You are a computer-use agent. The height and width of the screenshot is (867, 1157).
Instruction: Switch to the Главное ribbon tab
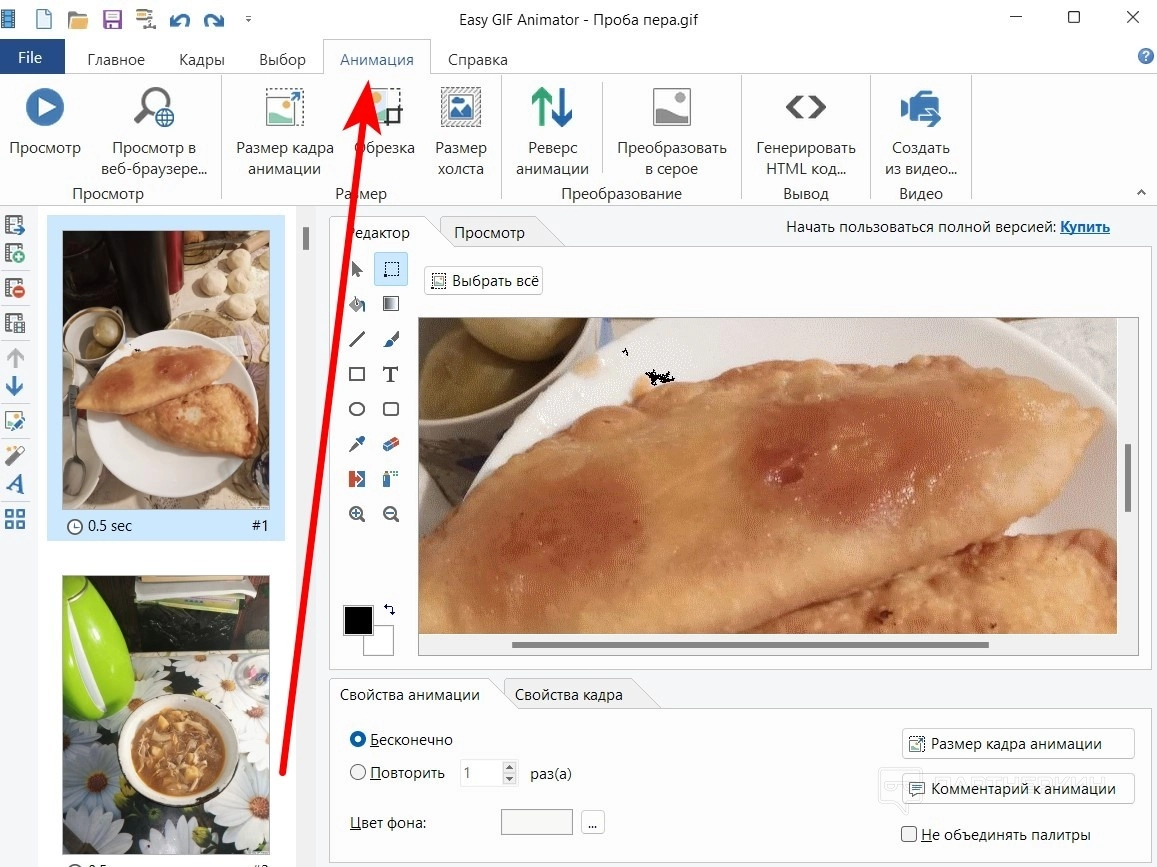116,59
